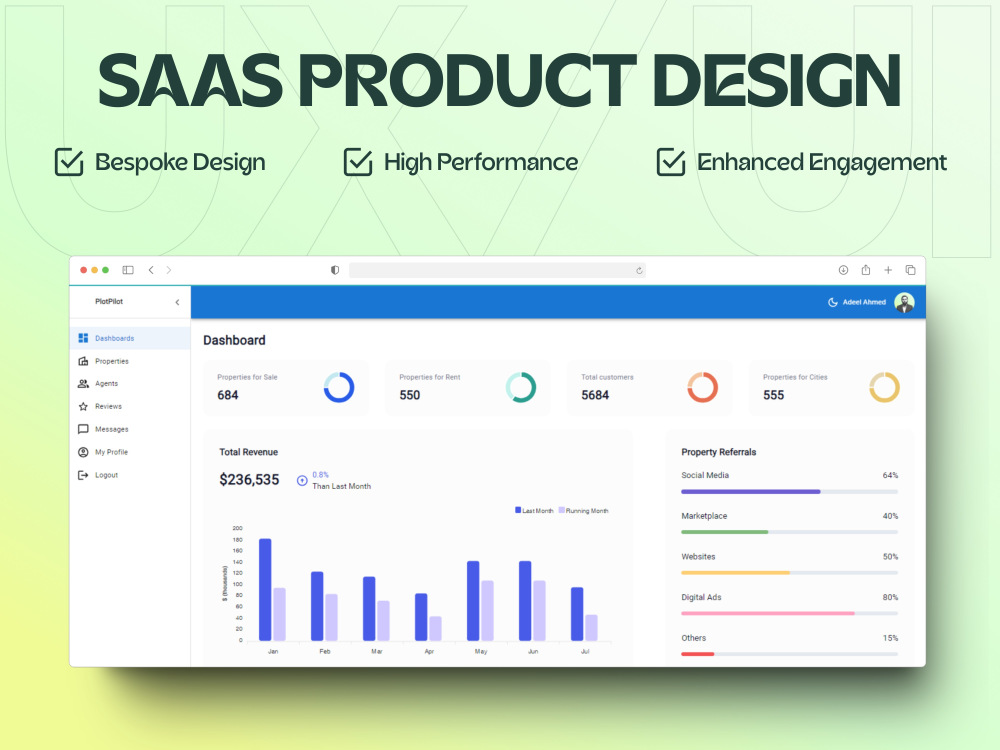
Task: Click the Others progress bar
Action: (790, 654)
